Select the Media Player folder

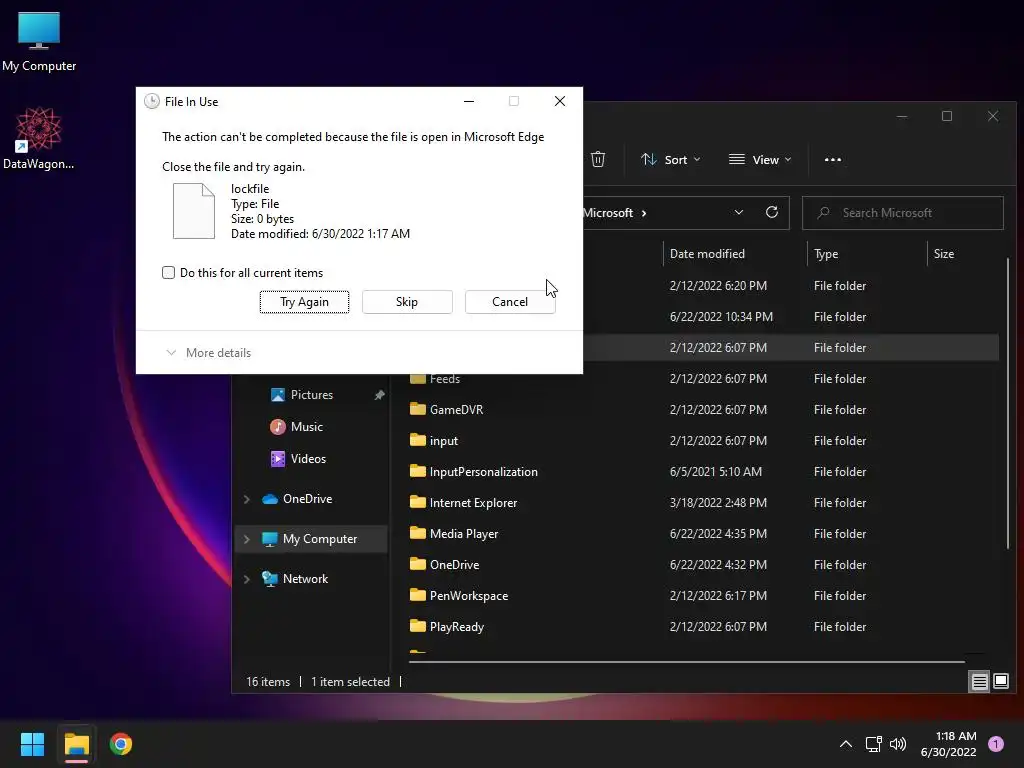pos(464,534)
